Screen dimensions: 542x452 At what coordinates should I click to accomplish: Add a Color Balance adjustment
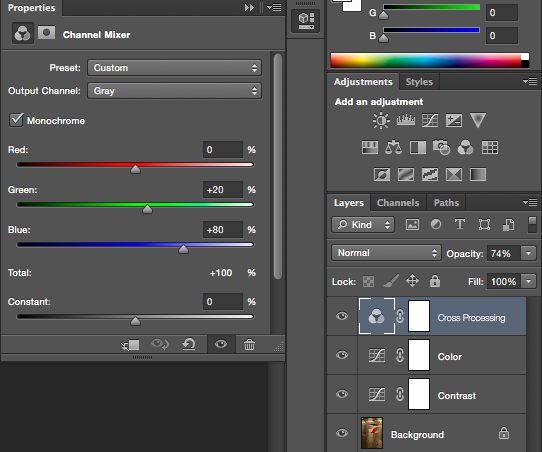point(393,148)
